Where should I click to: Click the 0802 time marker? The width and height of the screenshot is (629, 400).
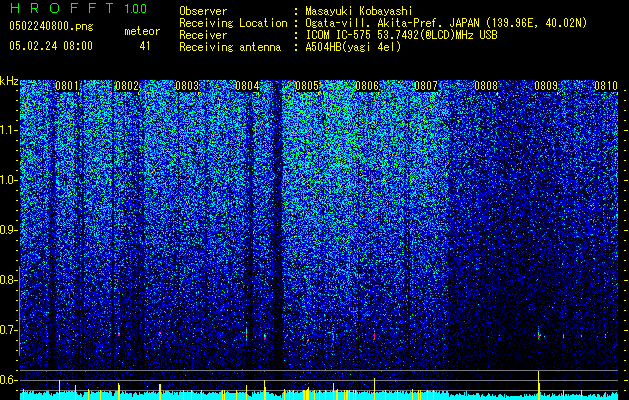point(127,86)
